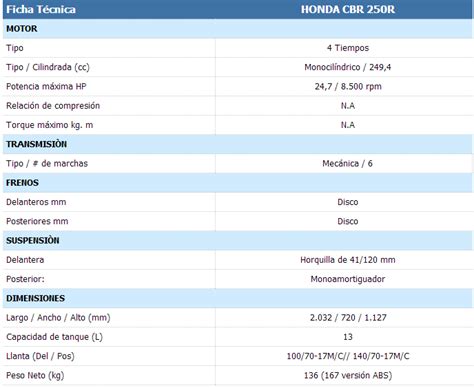Image resolution: width=474 pixels, height=388 pixels.
Task: Click 'Largo / Ancho / Alto (mm)' label
Action: click(x=58, y=318)
